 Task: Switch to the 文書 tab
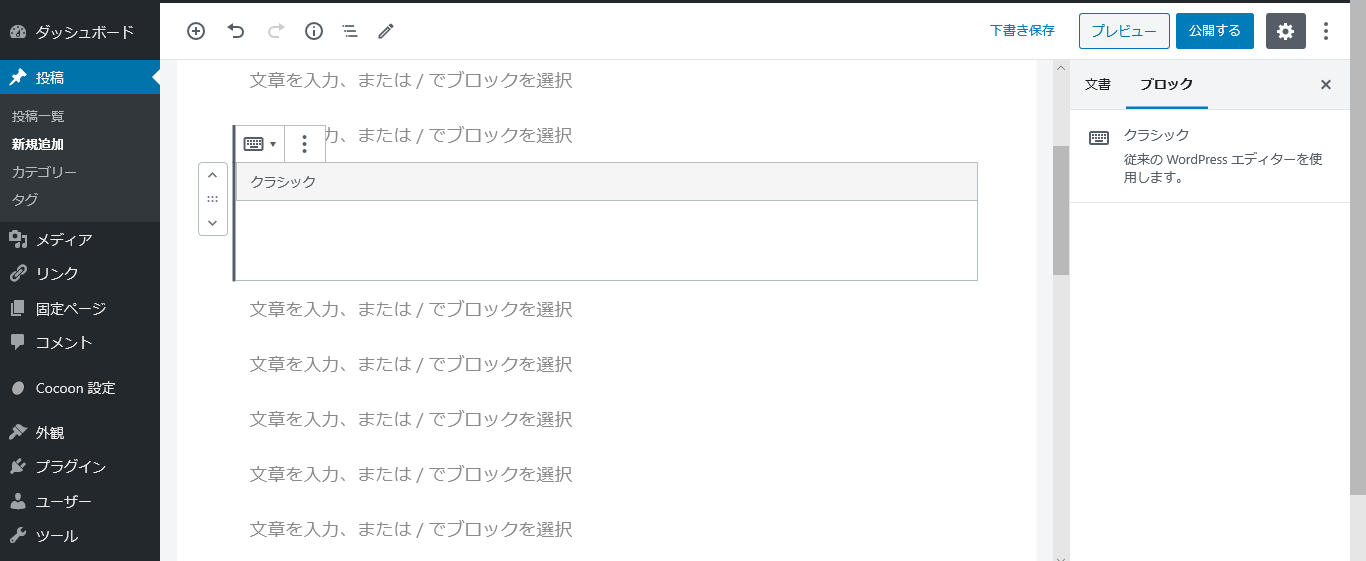pos(1098,85)
